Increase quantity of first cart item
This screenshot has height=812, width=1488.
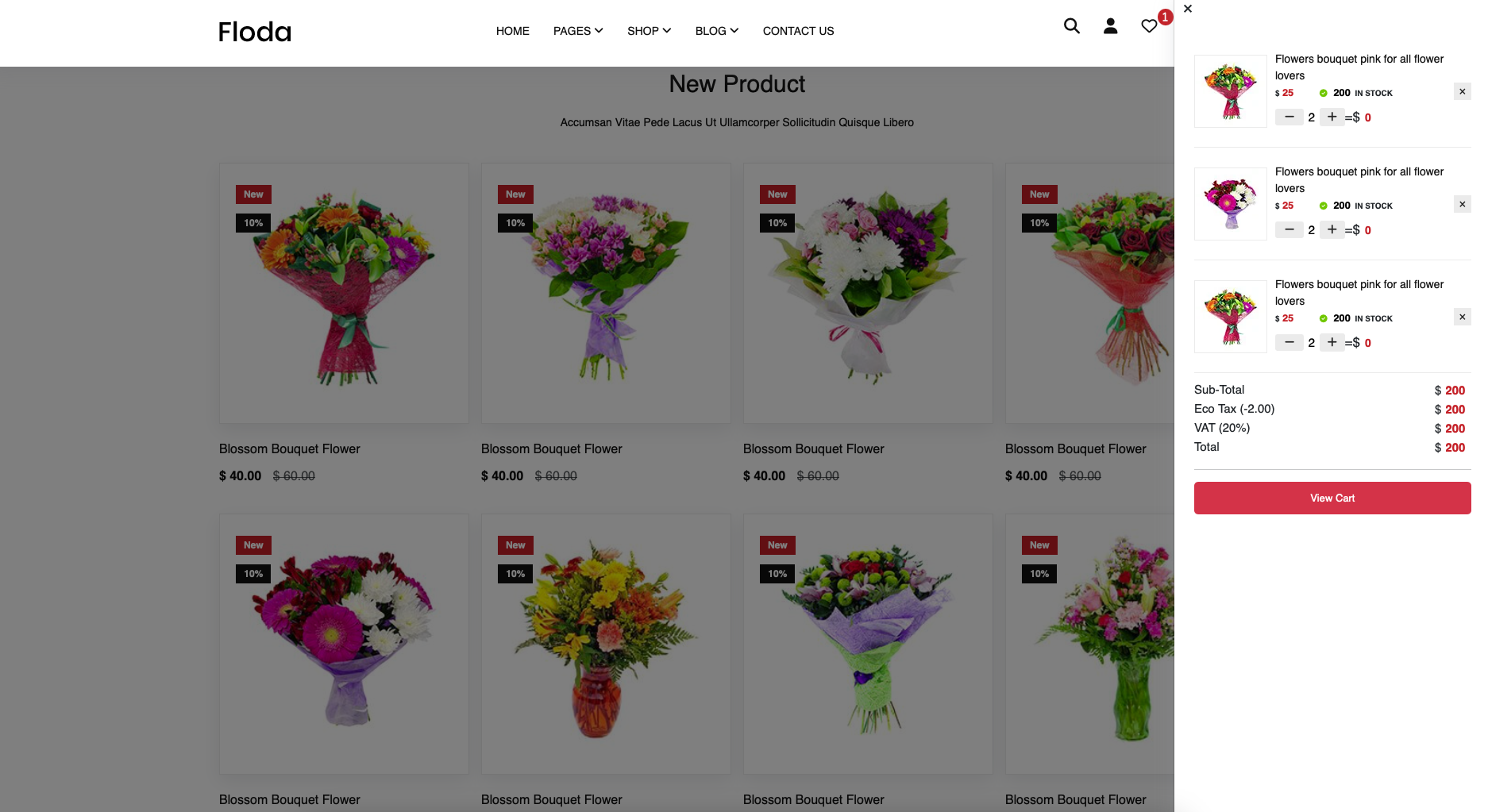coord(1332,117)
